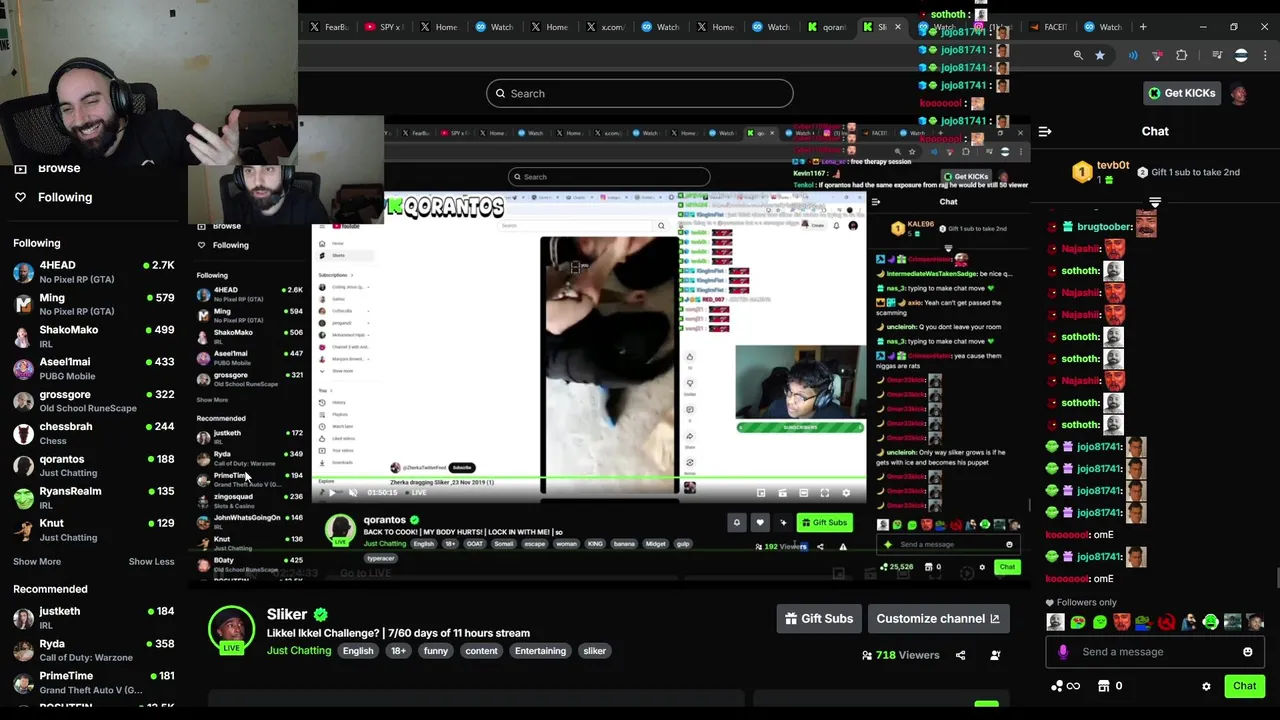Open chessbrah channel in Following list
Screen dimensions: 1280x720
pos(93,433)
